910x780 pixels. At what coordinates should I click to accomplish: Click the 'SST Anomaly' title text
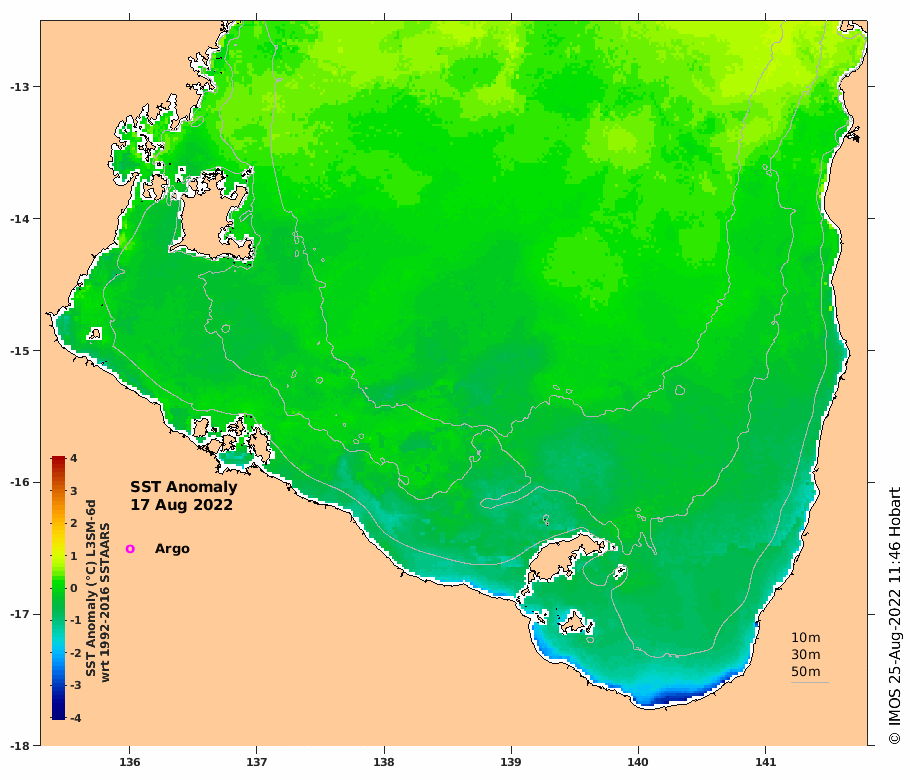point(183,488)
